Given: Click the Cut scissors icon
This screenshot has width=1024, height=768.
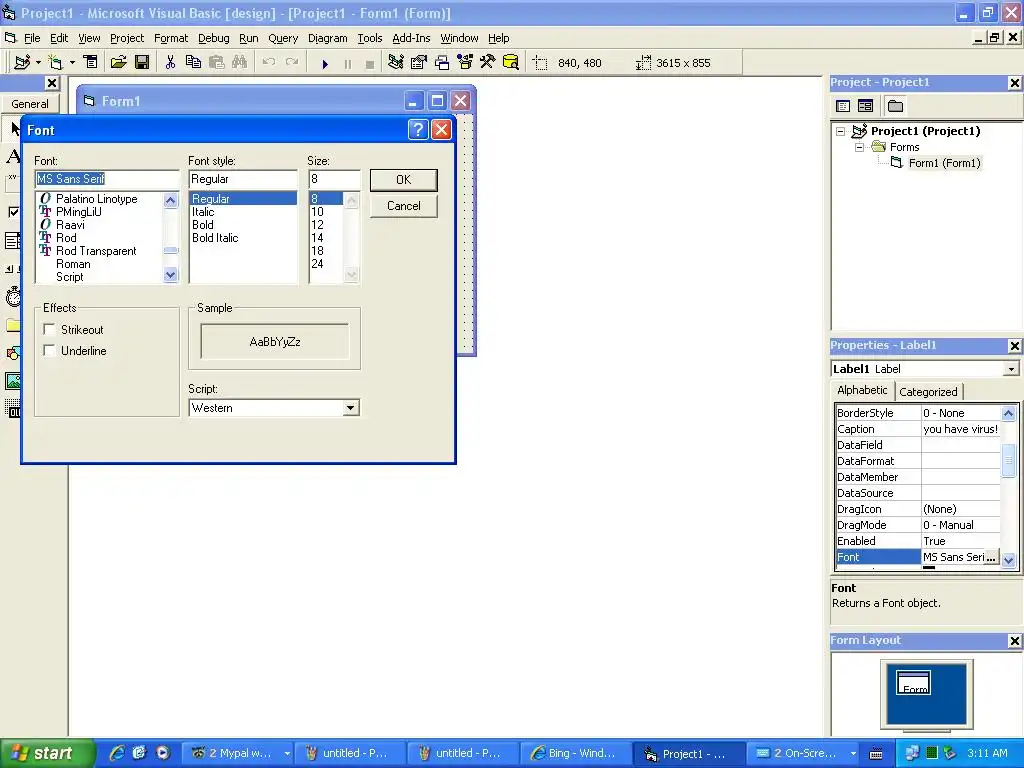Looking at the screenshot, I should 170,63.
